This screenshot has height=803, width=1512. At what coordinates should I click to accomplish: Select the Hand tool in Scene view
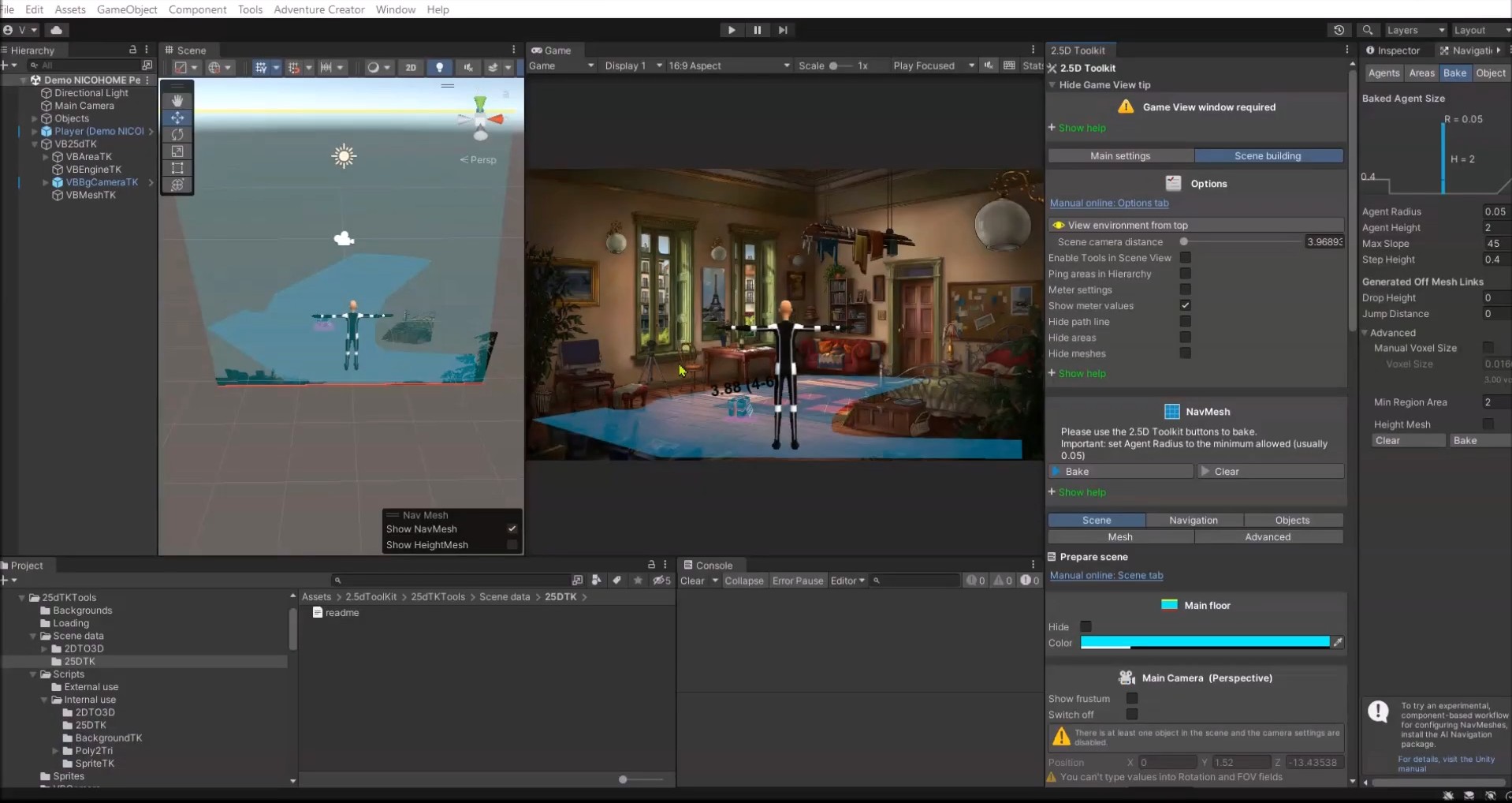[177, 101]
